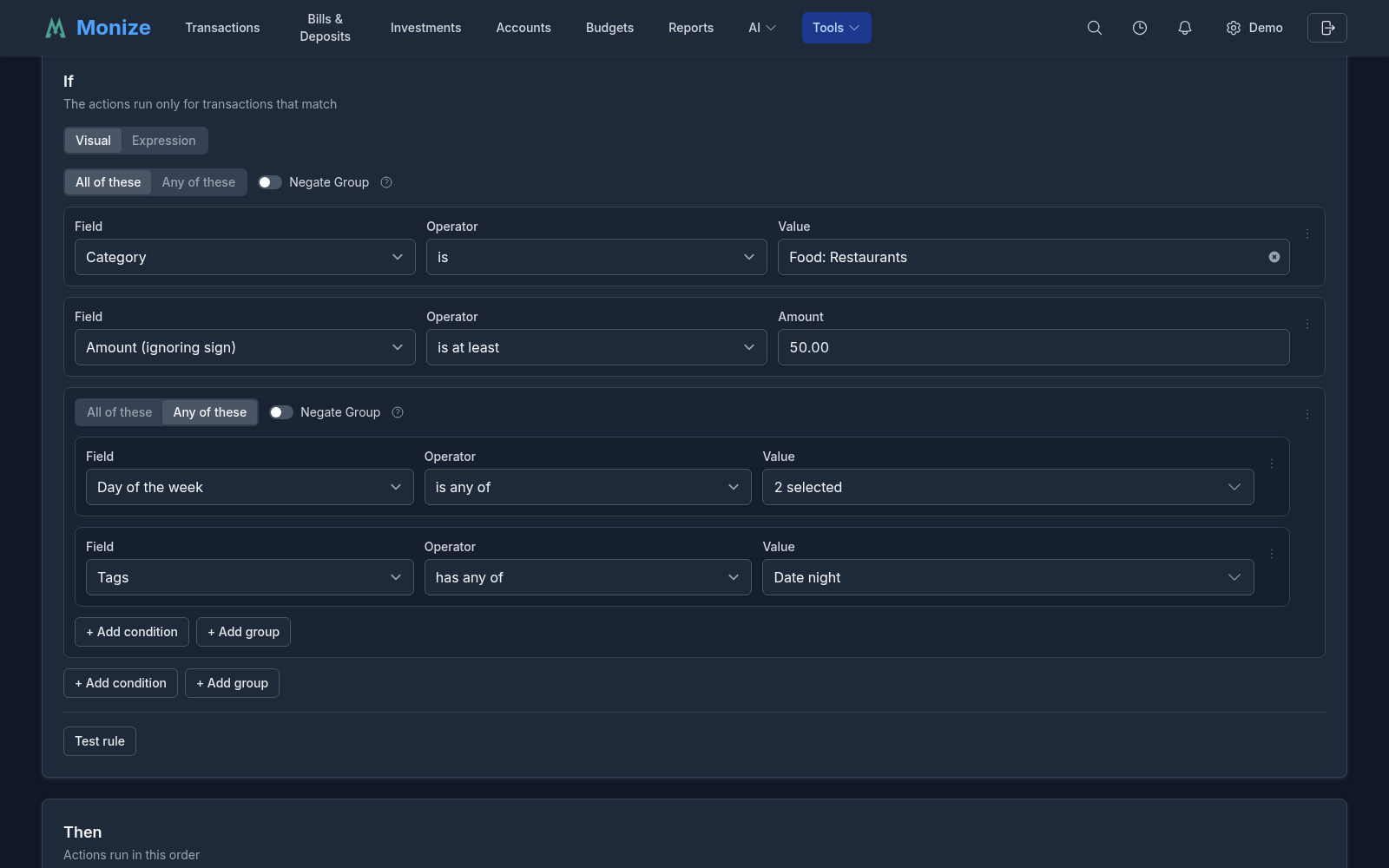Open the Category condition row options menu
1389x868 pixels.
(1307, 233)
